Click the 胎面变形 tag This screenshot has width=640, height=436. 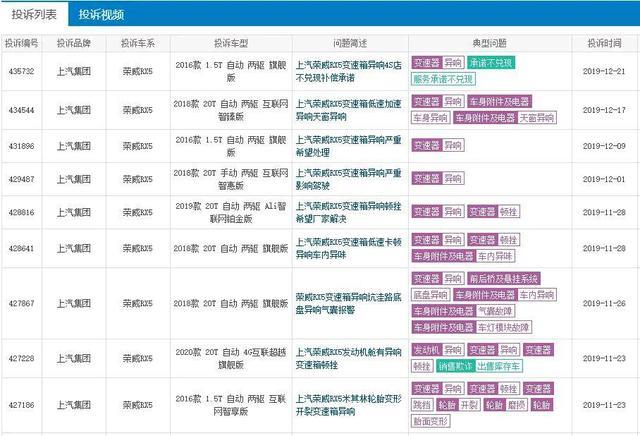pyautogui.click(x=431, y=421)
